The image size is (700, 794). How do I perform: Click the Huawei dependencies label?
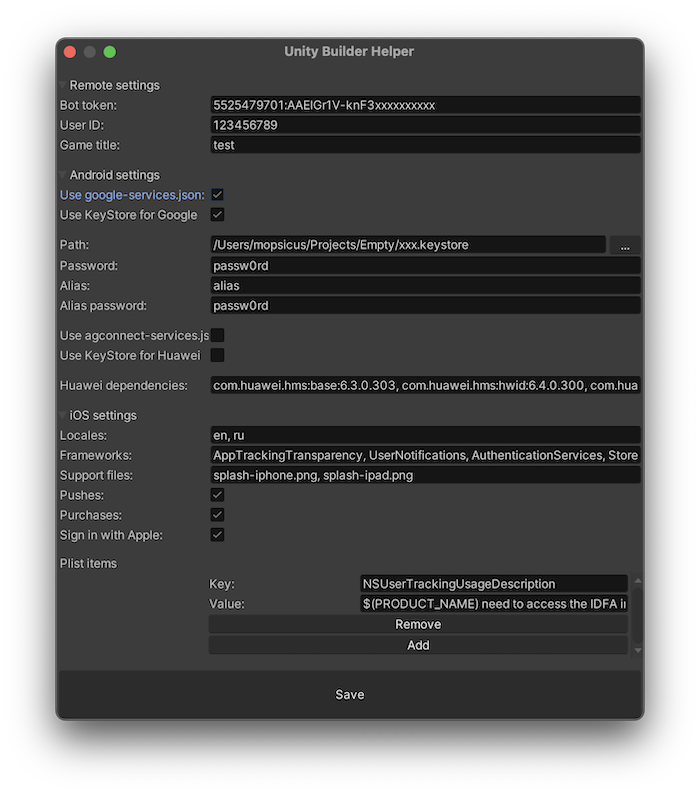point(124,385)
